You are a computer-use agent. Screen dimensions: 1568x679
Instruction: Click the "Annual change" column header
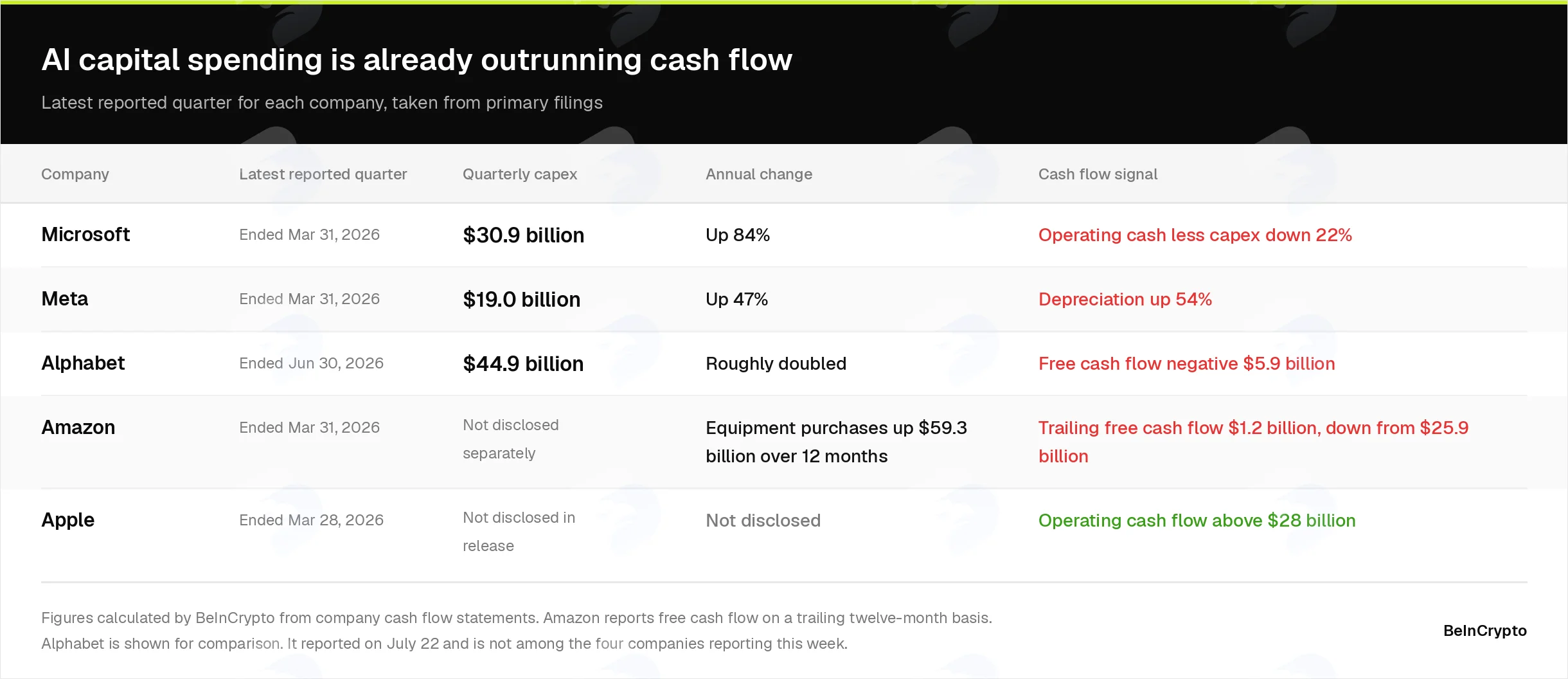[759, 174]
